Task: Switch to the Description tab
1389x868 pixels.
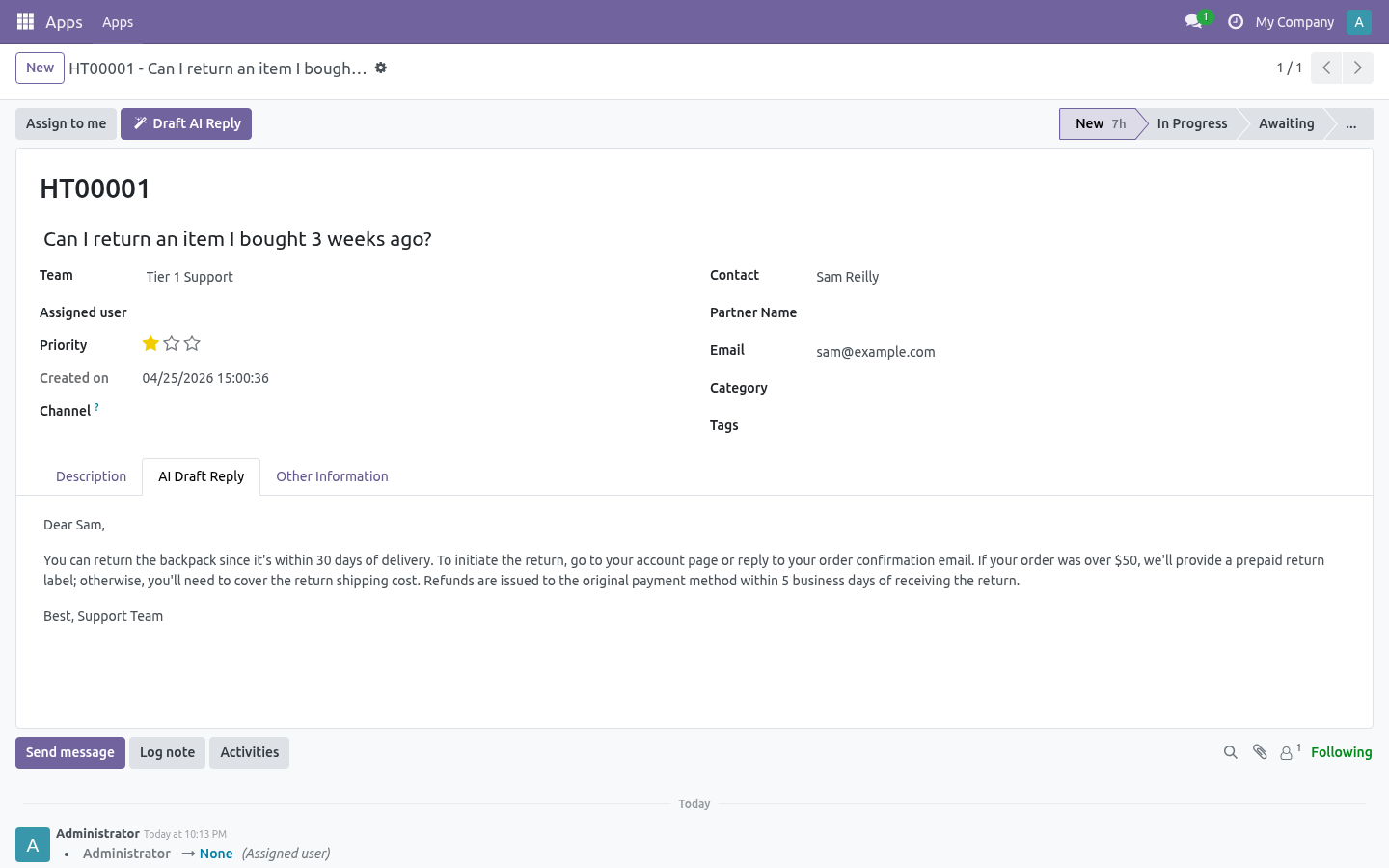Action: [91, 476]
